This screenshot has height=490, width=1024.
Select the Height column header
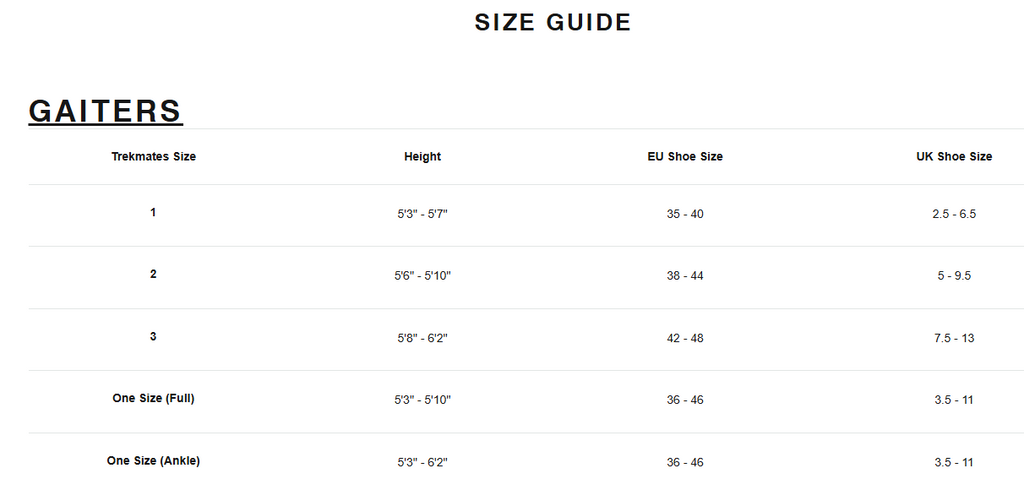[x=422, y=157]
